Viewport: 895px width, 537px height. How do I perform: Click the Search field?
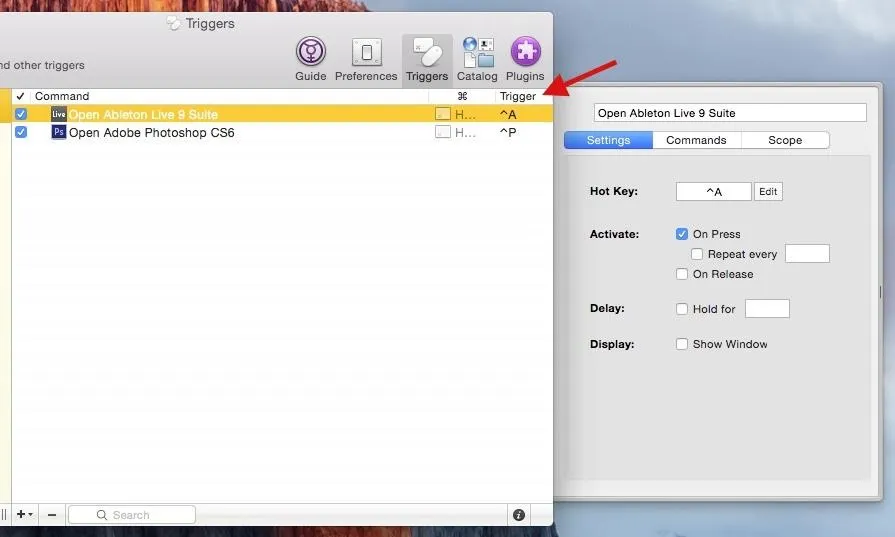click(x=132, y=515)
